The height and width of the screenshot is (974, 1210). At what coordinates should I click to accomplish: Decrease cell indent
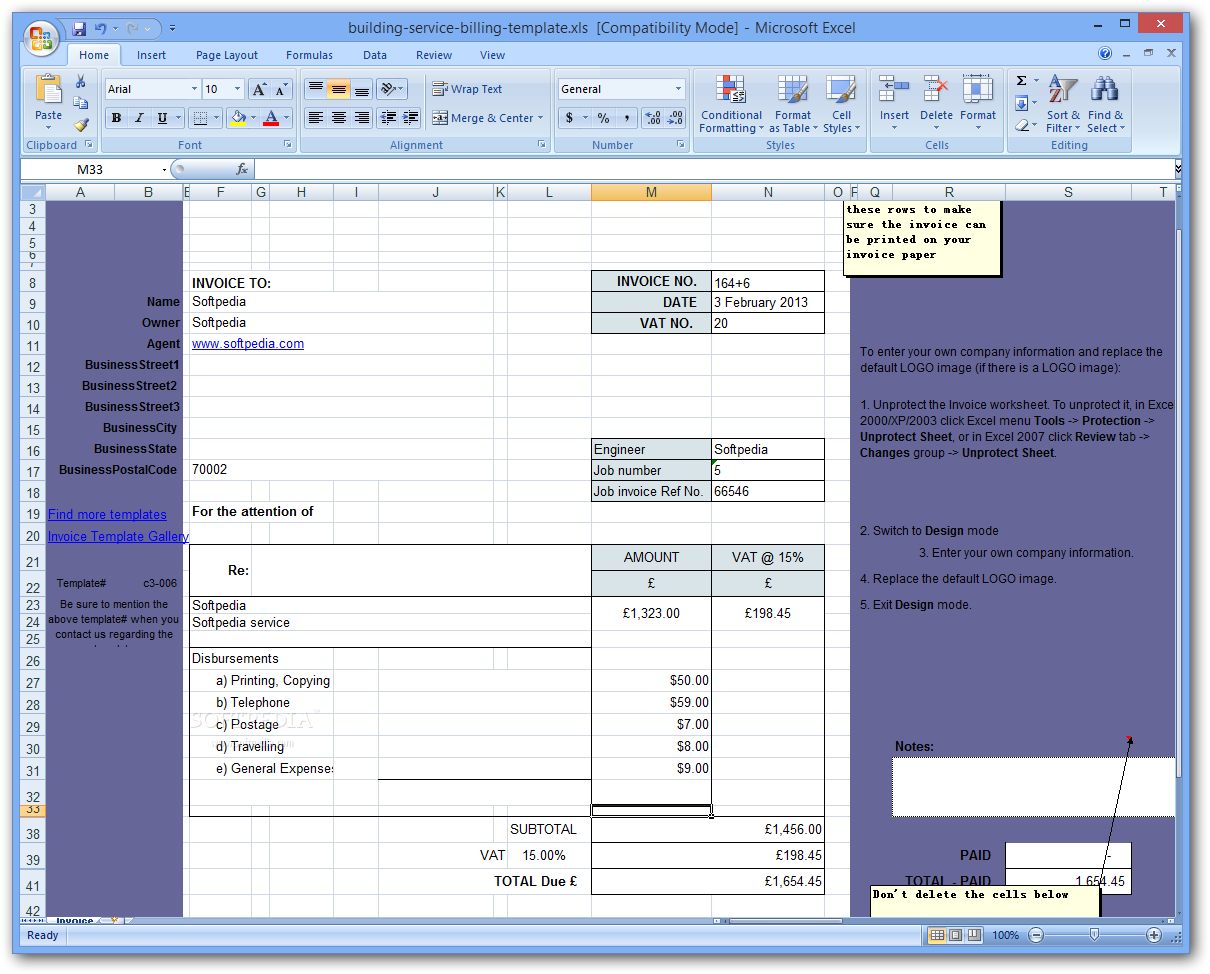pyautogui.click(x=388, y=118)
